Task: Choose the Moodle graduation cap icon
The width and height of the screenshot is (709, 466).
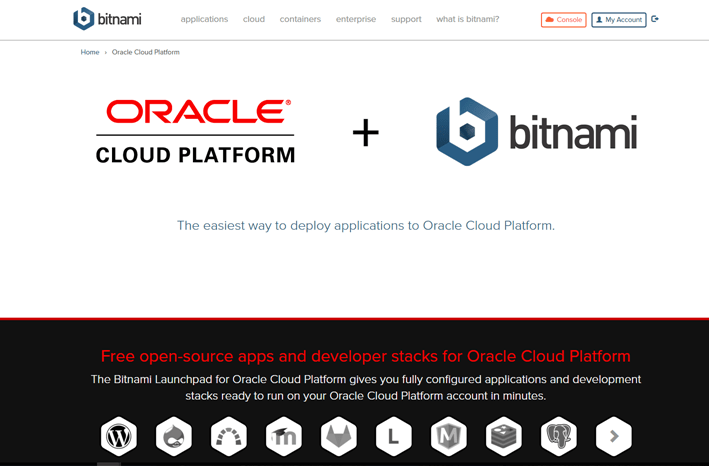Action: click(x=284, y=436)
